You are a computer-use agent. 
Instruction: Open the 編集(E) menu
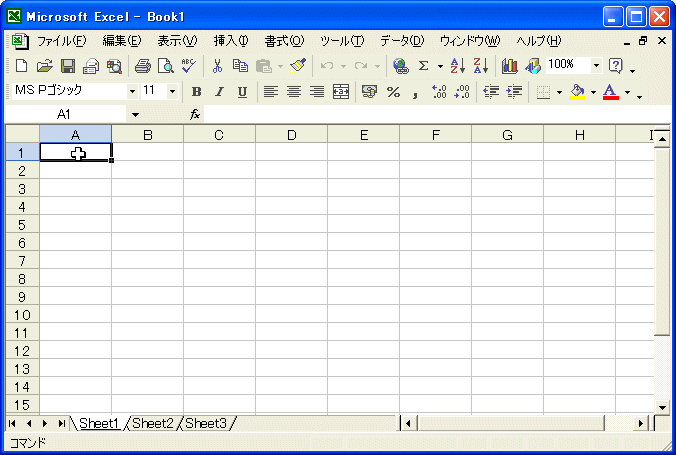coord(122,41)
